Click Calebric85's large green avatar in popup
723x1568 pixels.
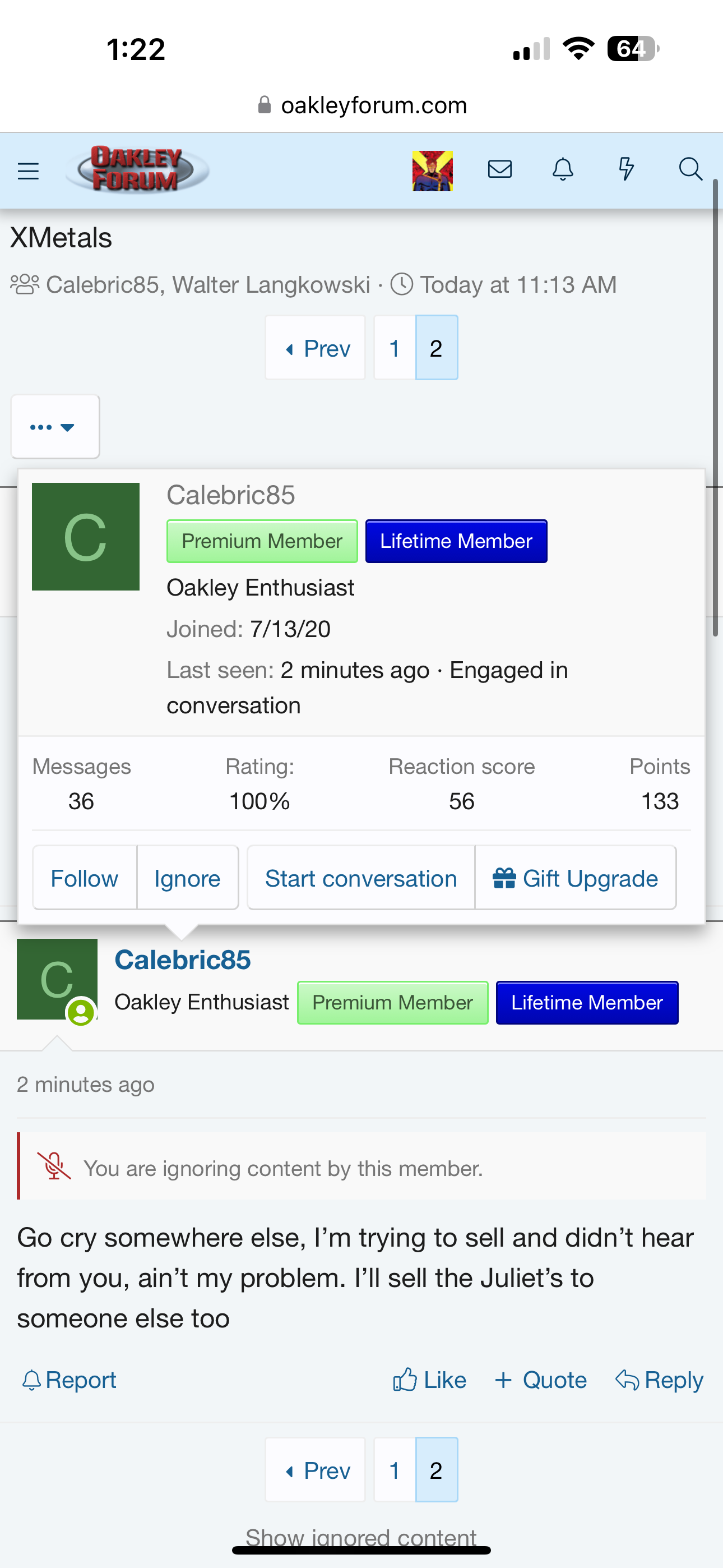pyautogui.click(x=86, y=537)
